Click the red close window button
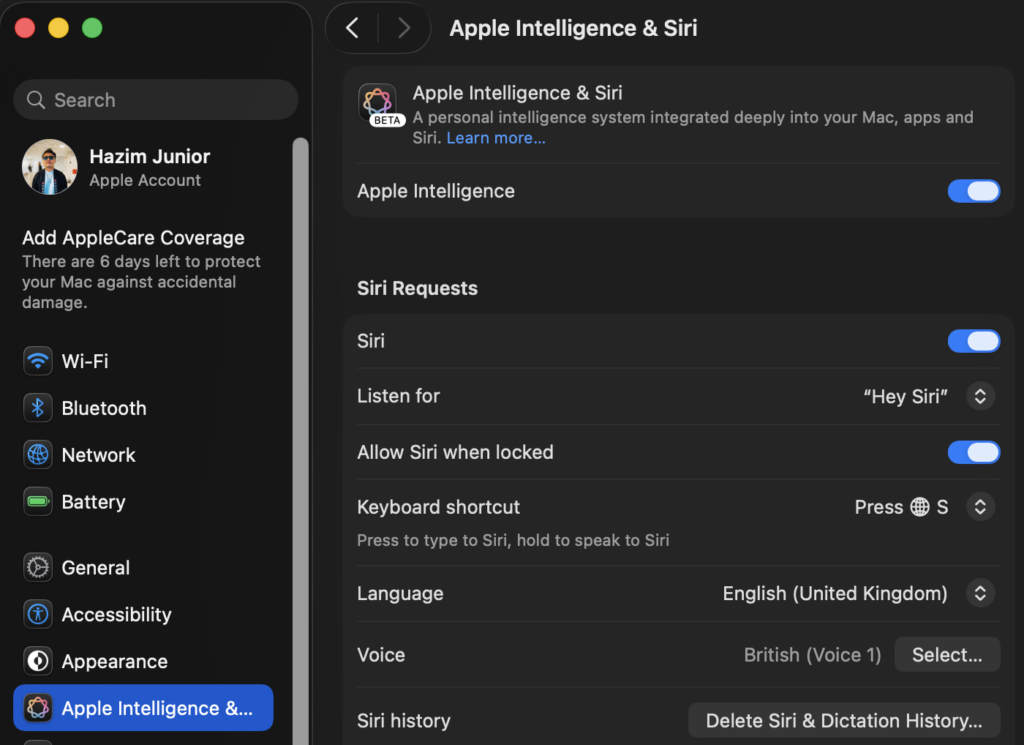1024x745 pixels. pyautogui.click(x=25, y=28)
